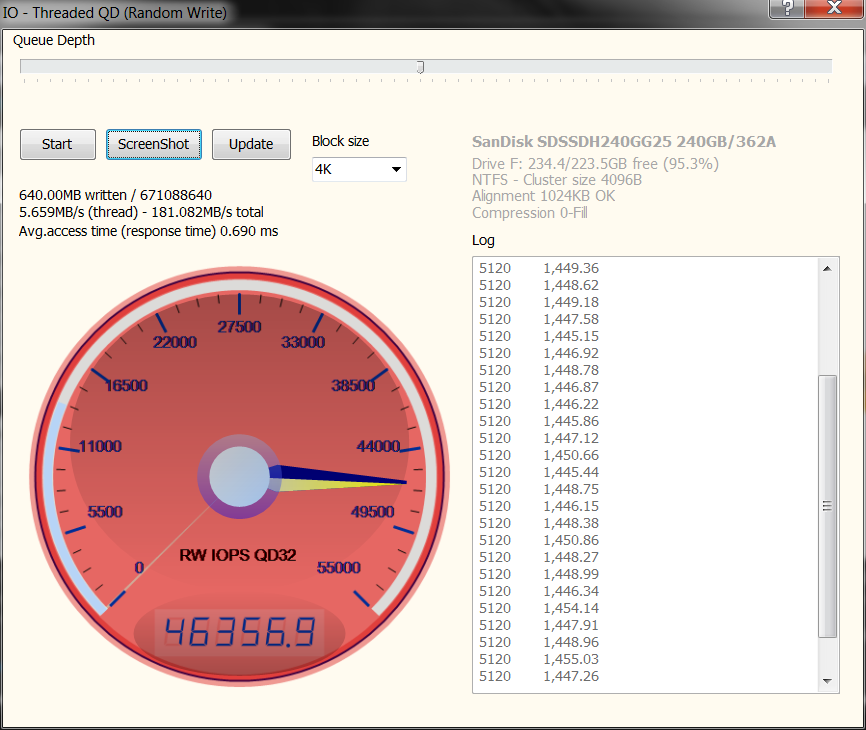Click the blue gauge needle tip

[x=400, y=482]
